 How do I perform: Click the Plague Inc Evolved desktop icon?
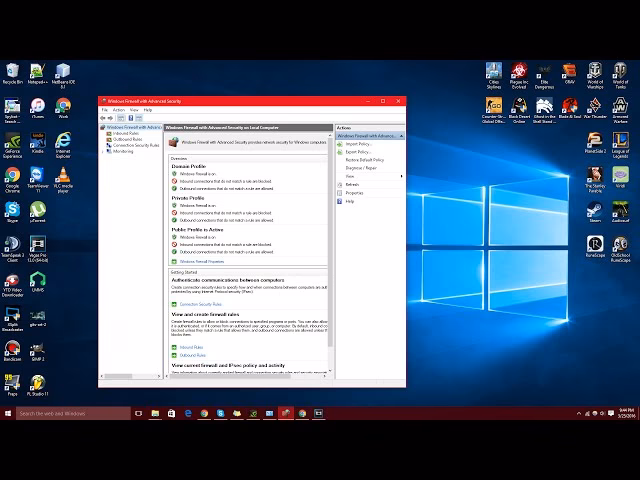pyautogui.click(x=519, y=76)
